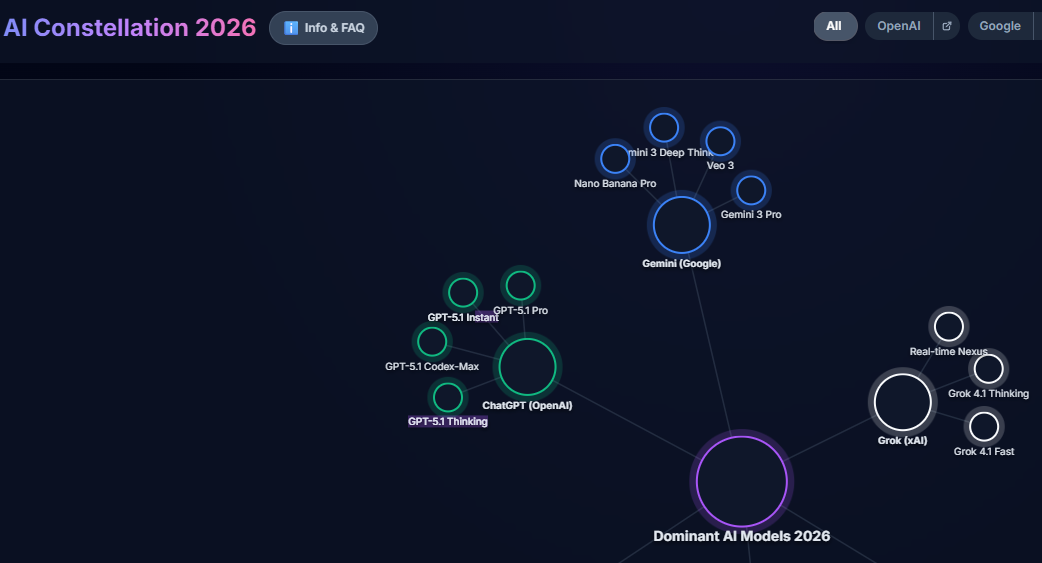Click the 'Dominant AI Models 2026' label
This screenshot has width=1042, height=563.
(742, 536)
